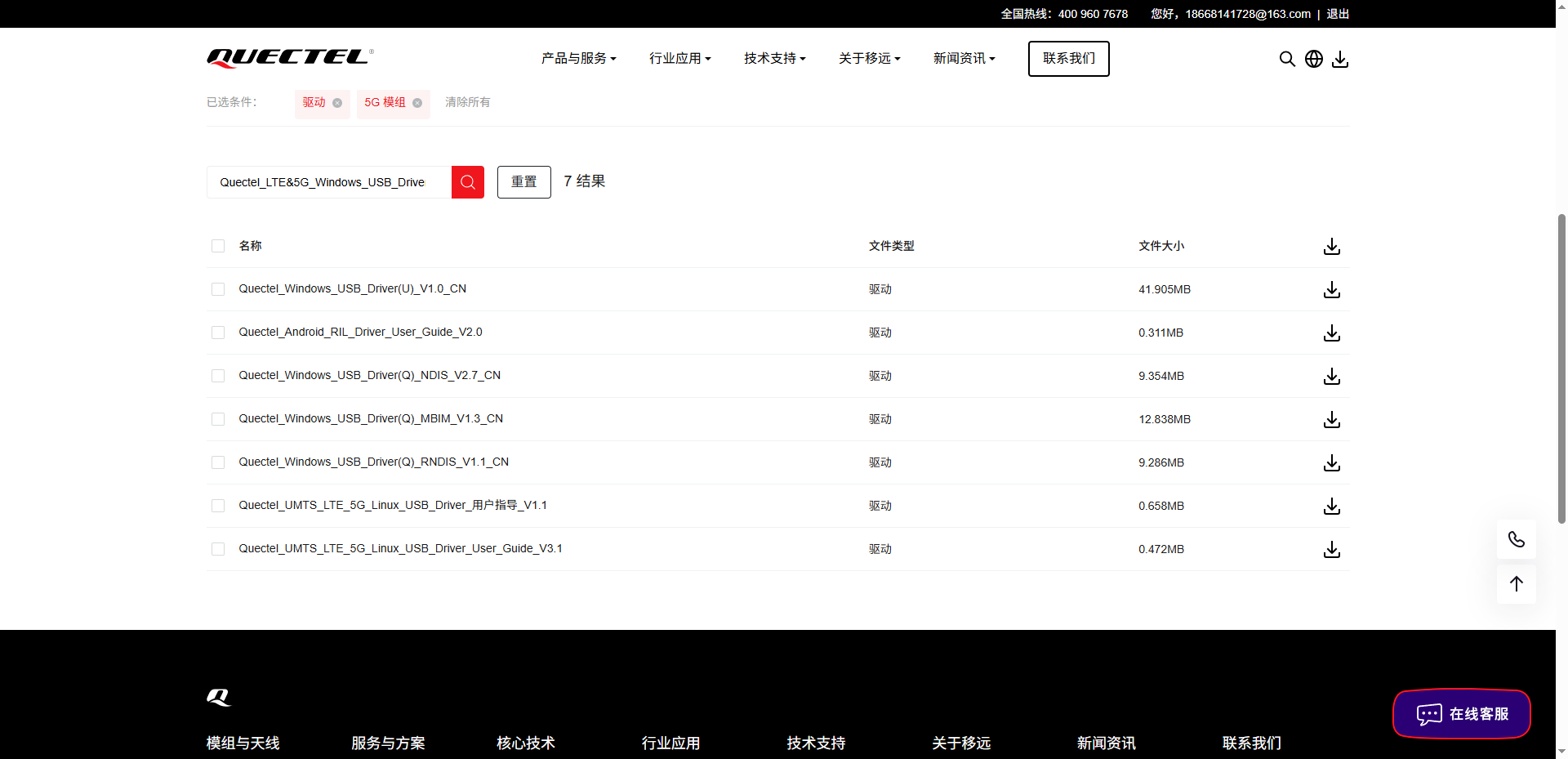Check the Driver(Q)_NDIS_V2.7_CN row checkbox
The height and width of the screenshot is (759, 1568).
coord(218,376)
